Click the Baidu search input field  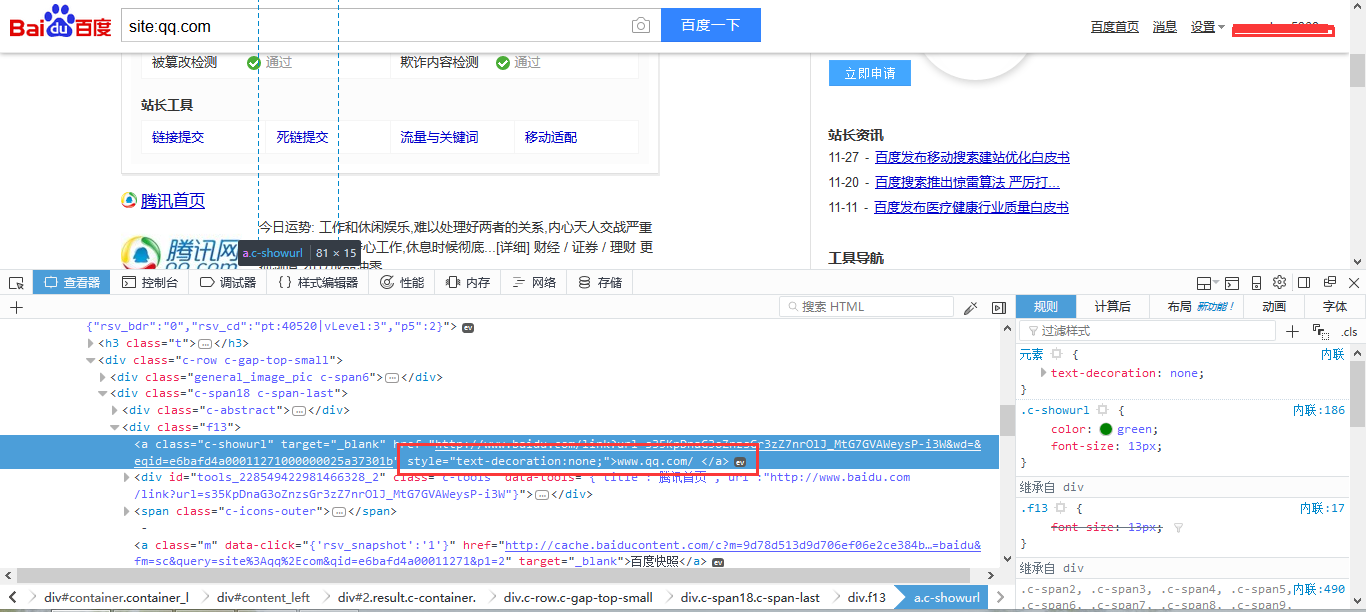click(375, 26)
